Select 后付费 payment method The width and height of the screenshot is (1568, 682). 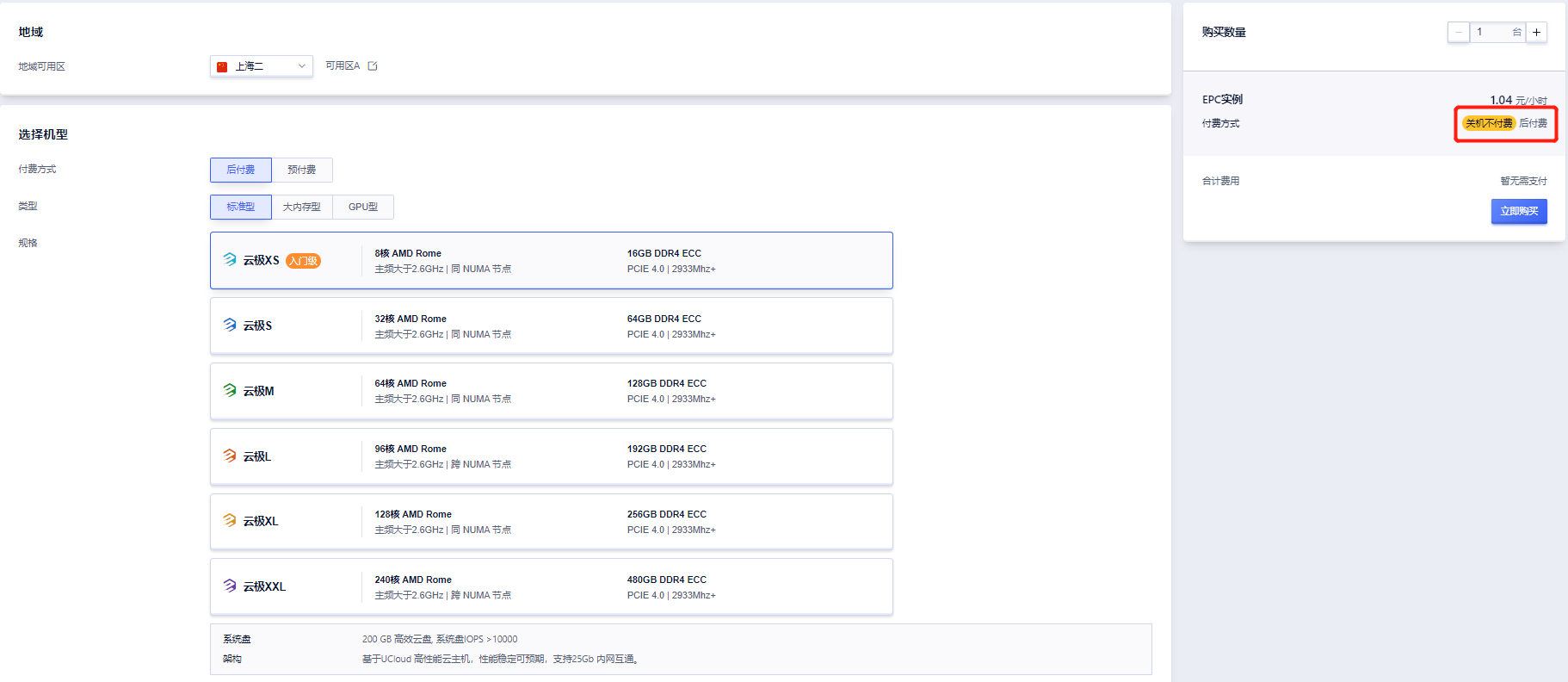tap(241, 170)
